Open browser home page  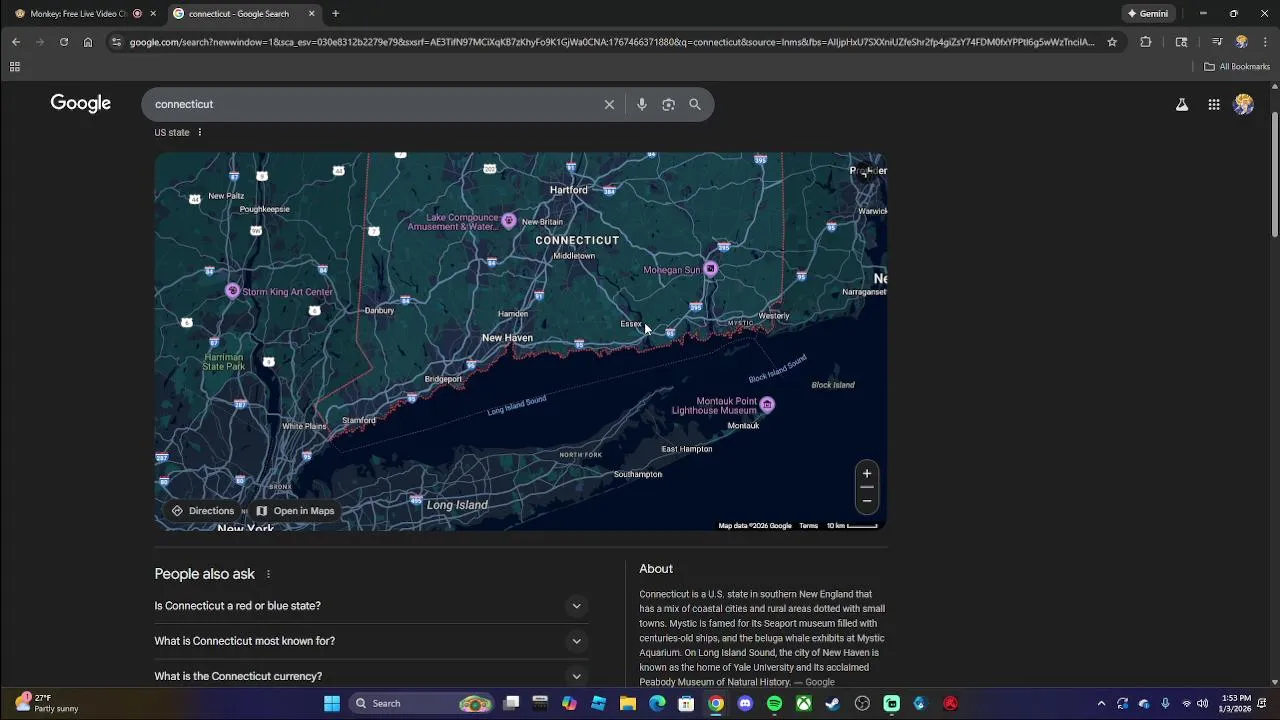pyautogui.click(x=88, y=42)
